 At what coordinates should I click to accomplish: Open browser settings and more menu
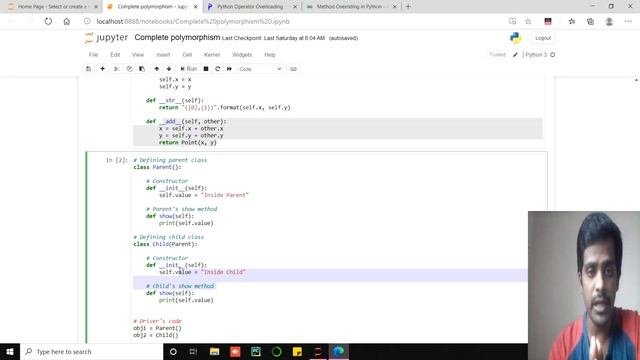pos(628,21)
